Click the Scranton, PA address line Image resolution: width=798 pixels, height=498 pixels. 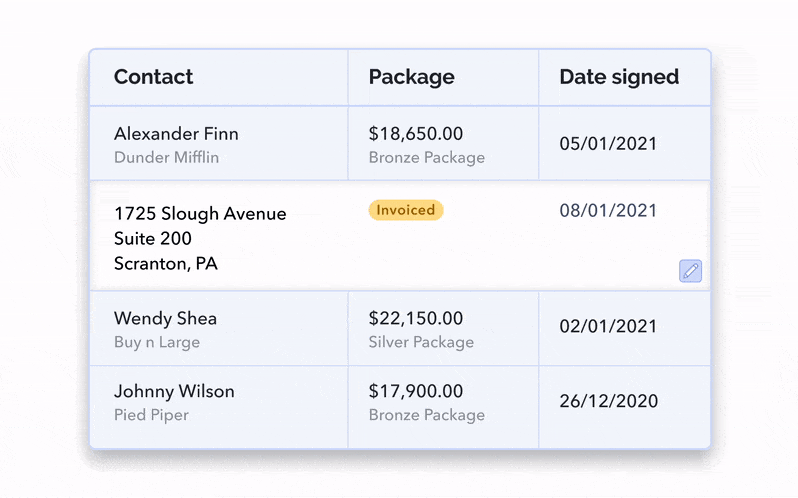point(165,264)
